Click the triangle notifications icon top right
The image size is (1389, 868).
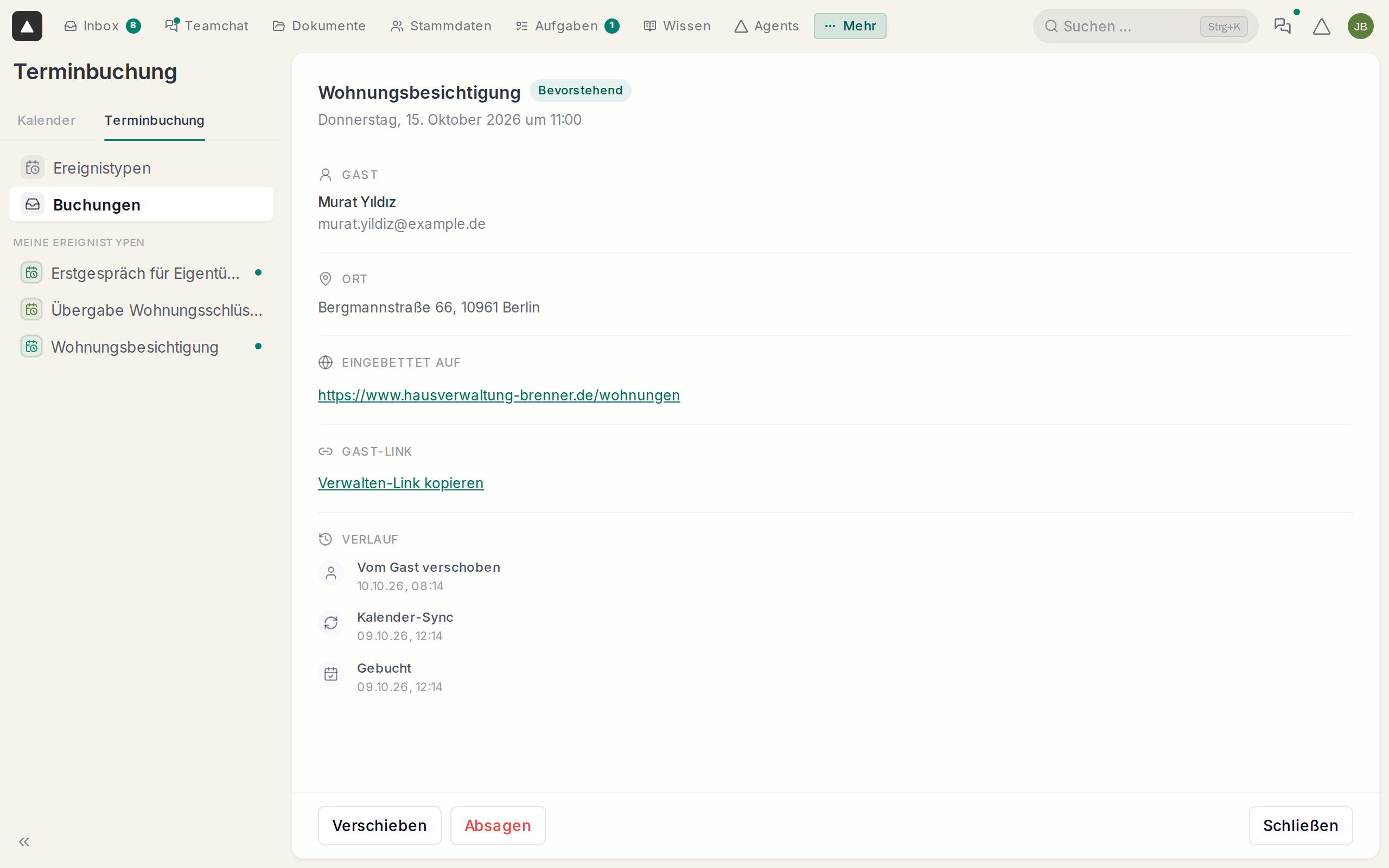pyautogui.click(x=1321, y=26)
